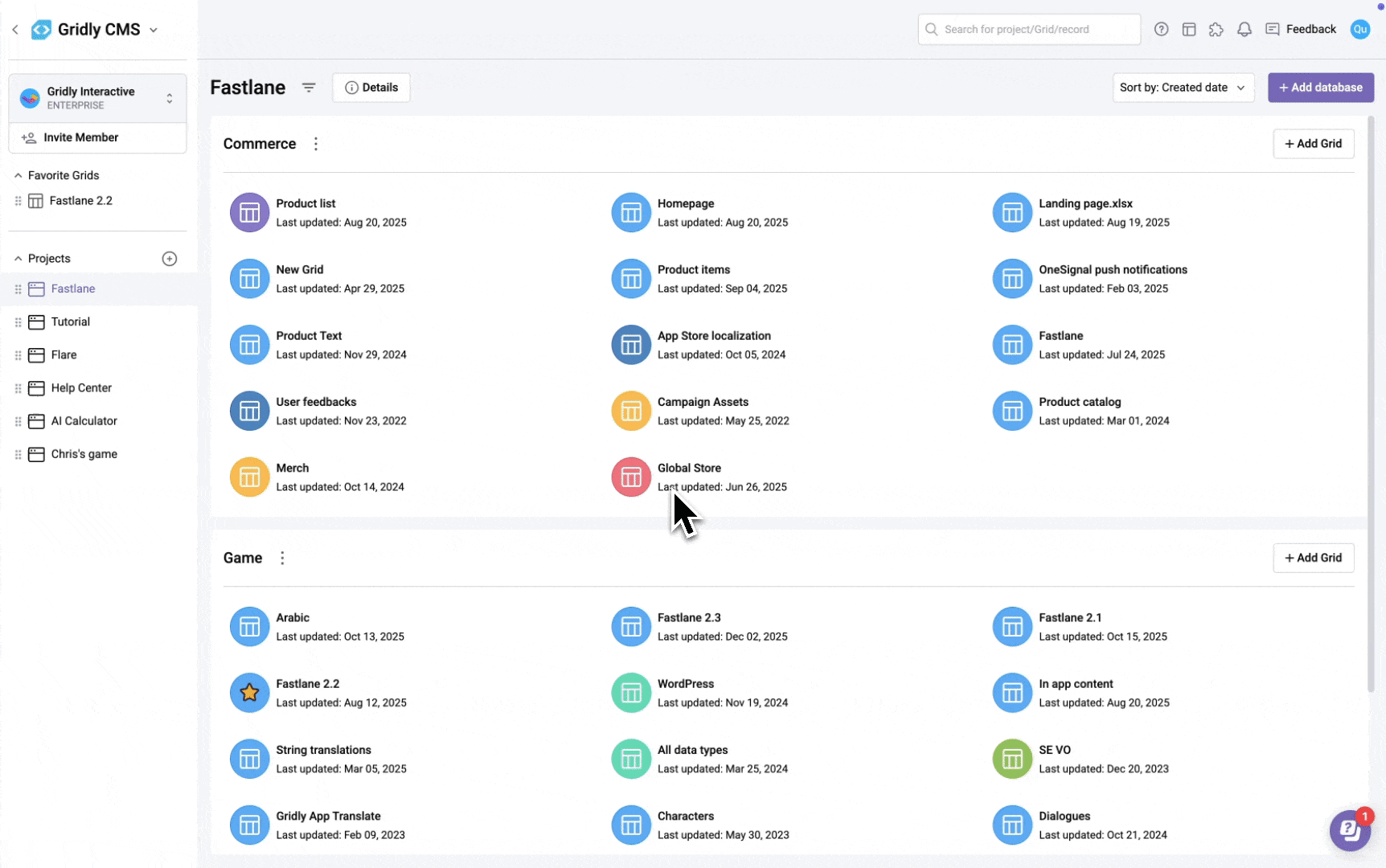Open the help question mark icon in top bar
The width and height of the screenshot is (1386, 868).
[1161, 29]
